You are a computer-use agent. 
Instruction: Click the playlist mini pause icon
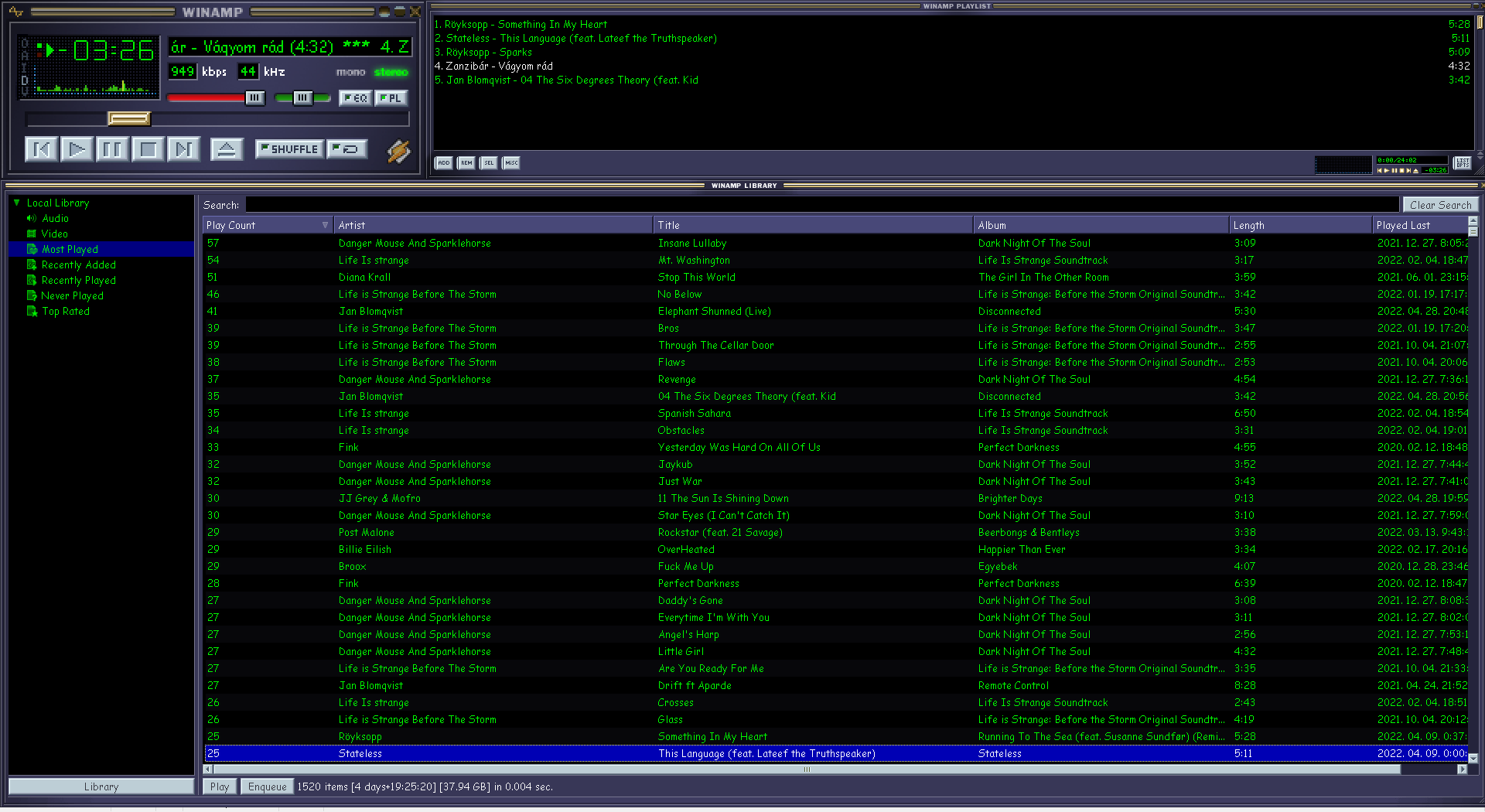coord(1394,170)
